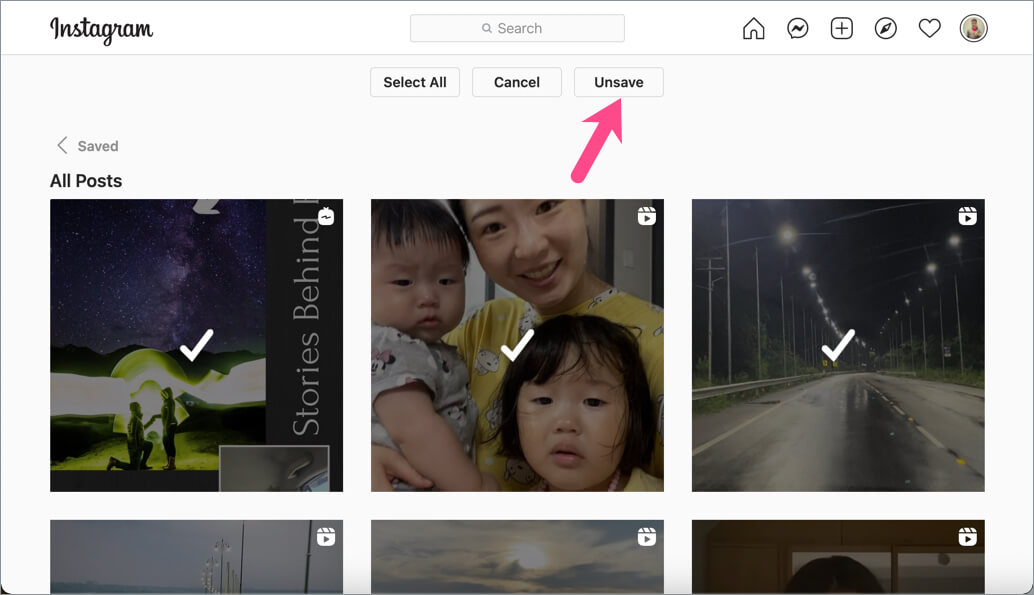Open the Messenger direct messages icon
The image size is (1034, 595).
[797, 28]
